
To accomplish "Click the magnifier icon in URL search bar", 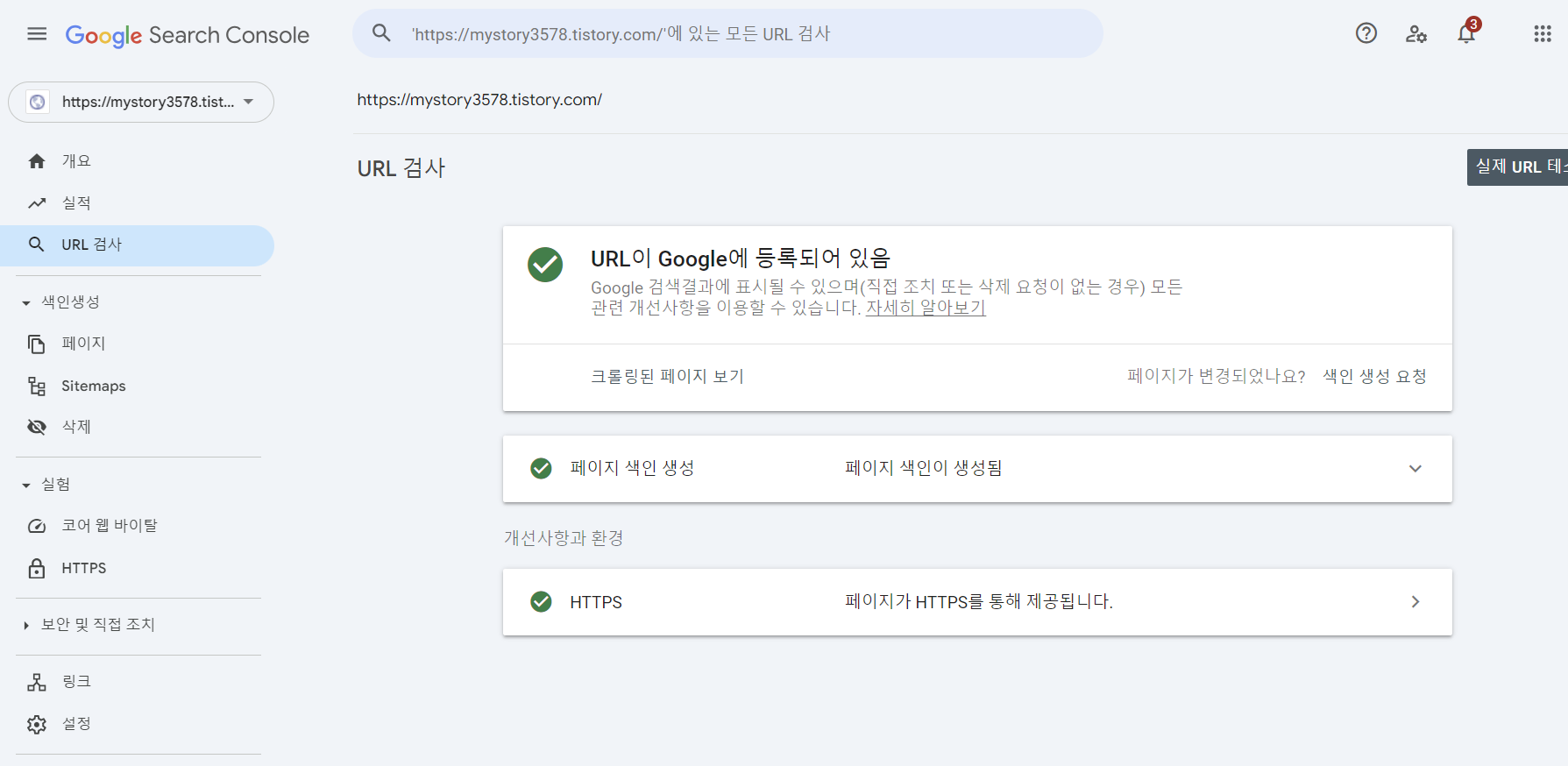I will (381, 33).
